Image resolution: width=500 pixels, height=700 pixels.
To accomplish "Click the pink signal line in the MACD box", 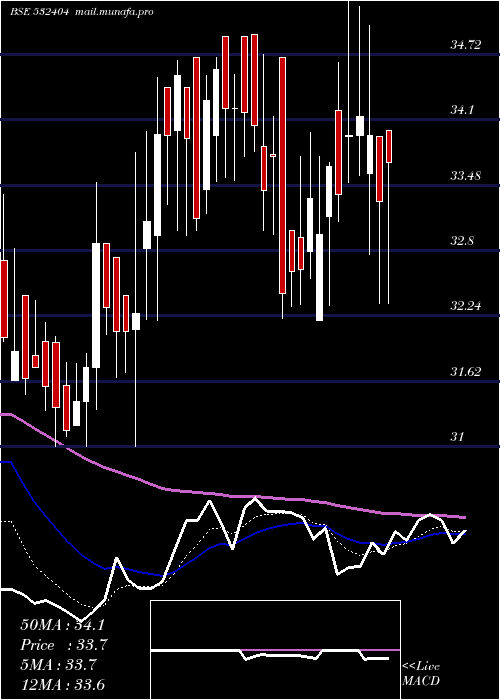I will pyautogui.click(x=320, y=650).
